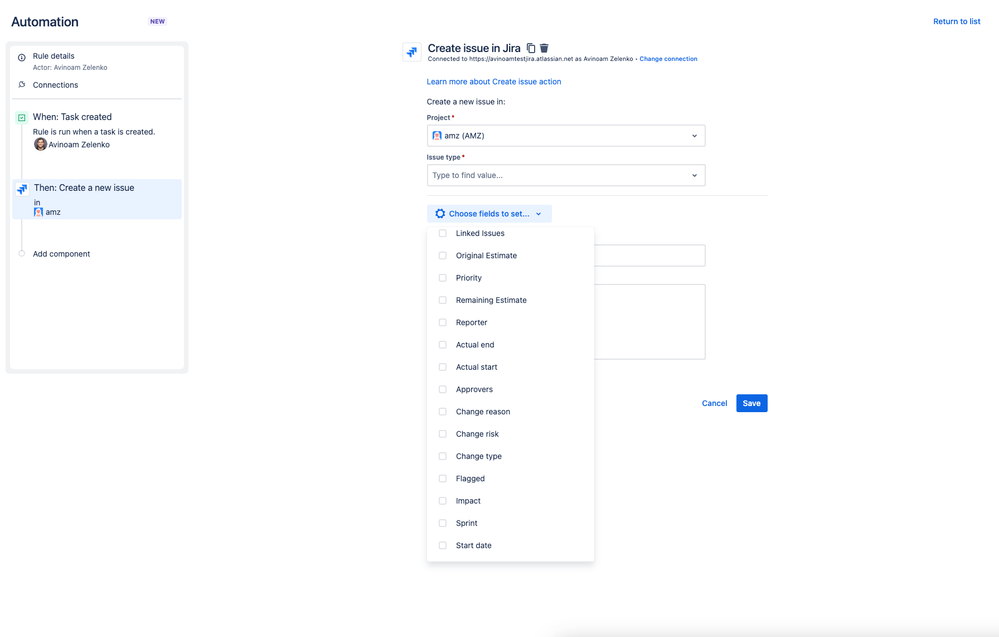Enable the Priority field checkbox
999x637 pixels.
tap(443, 278)
